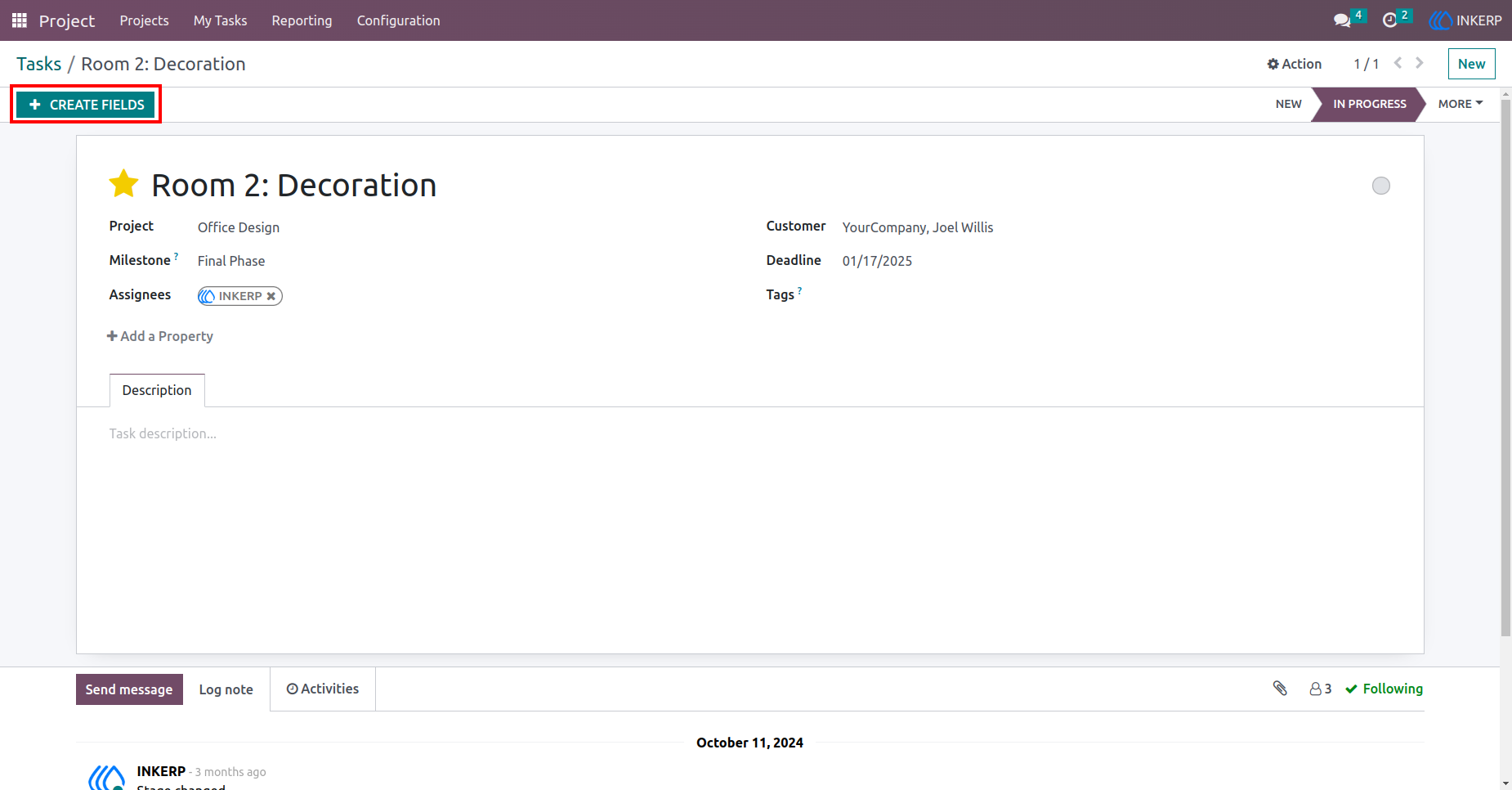Go back to Tasks breadcrumb

[x=38, y=64]
